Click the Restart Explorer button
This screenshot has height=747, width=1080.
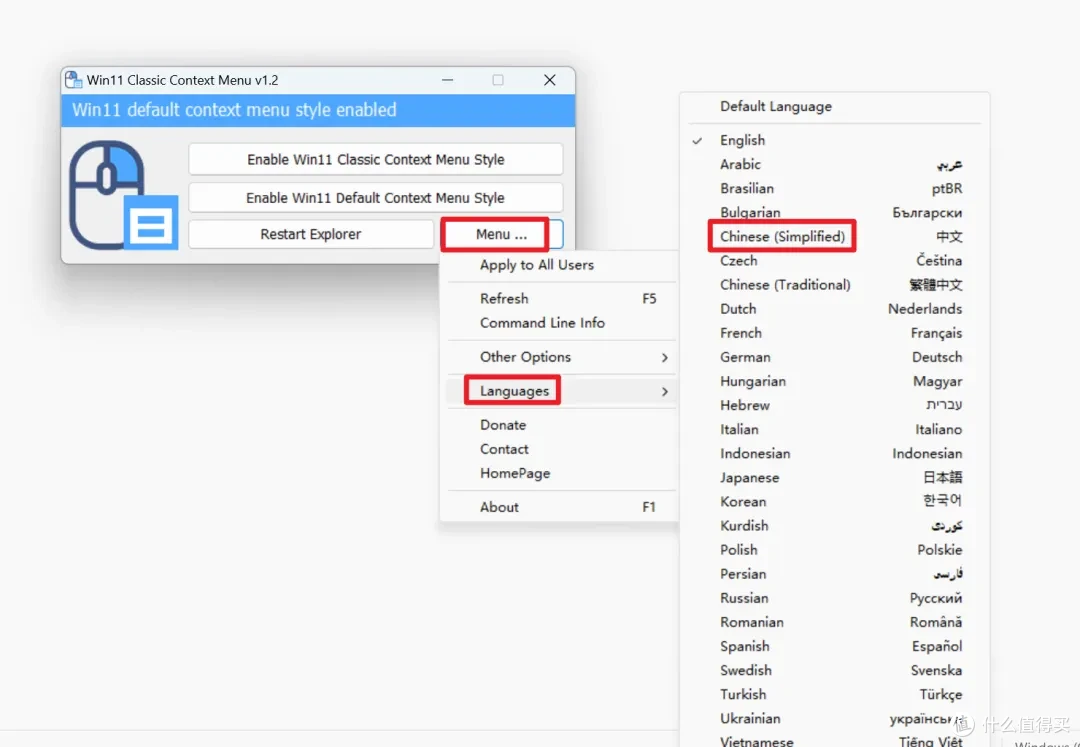[311, 234]
